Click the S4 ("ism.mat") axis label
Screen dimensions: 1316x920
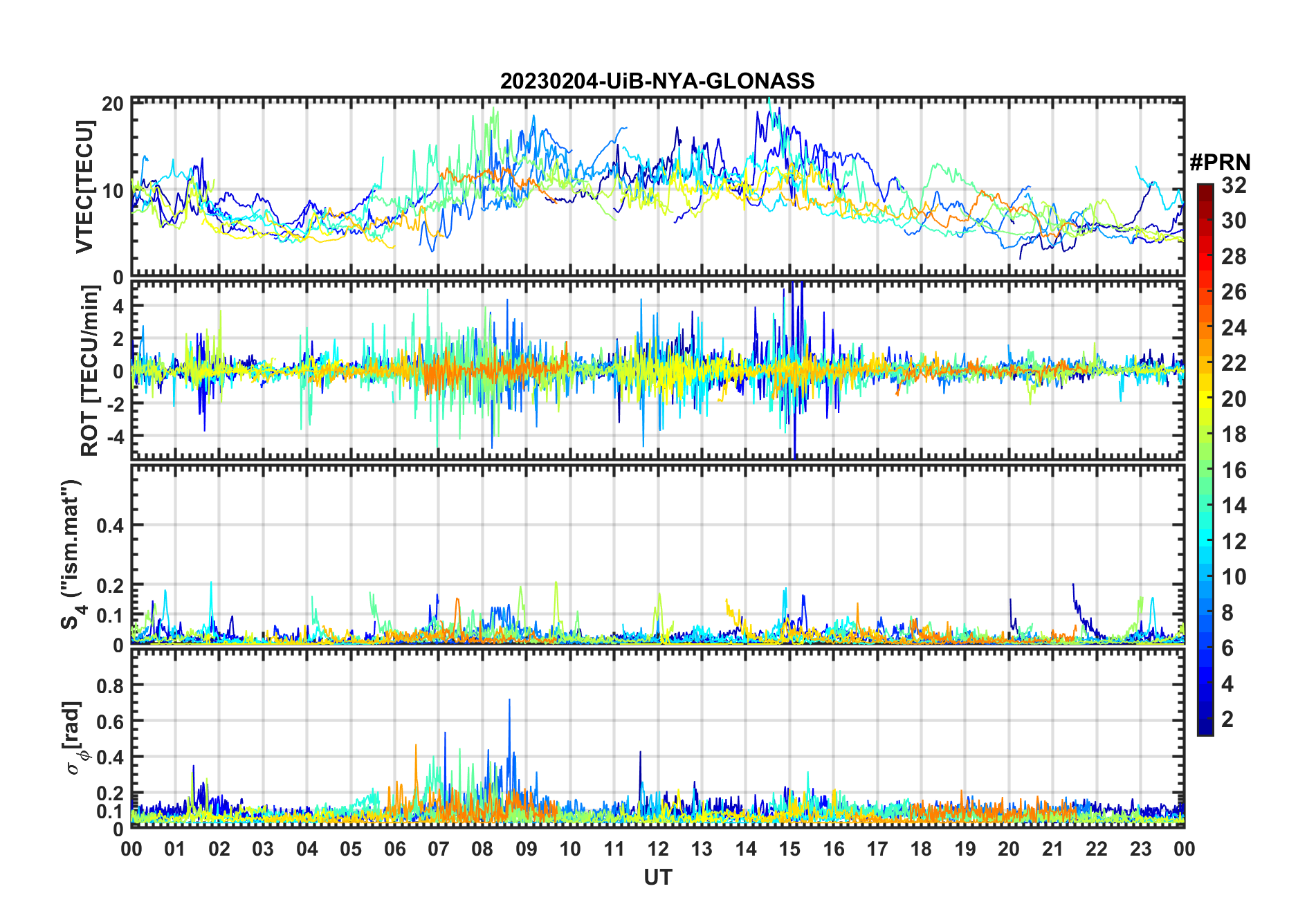72,555
